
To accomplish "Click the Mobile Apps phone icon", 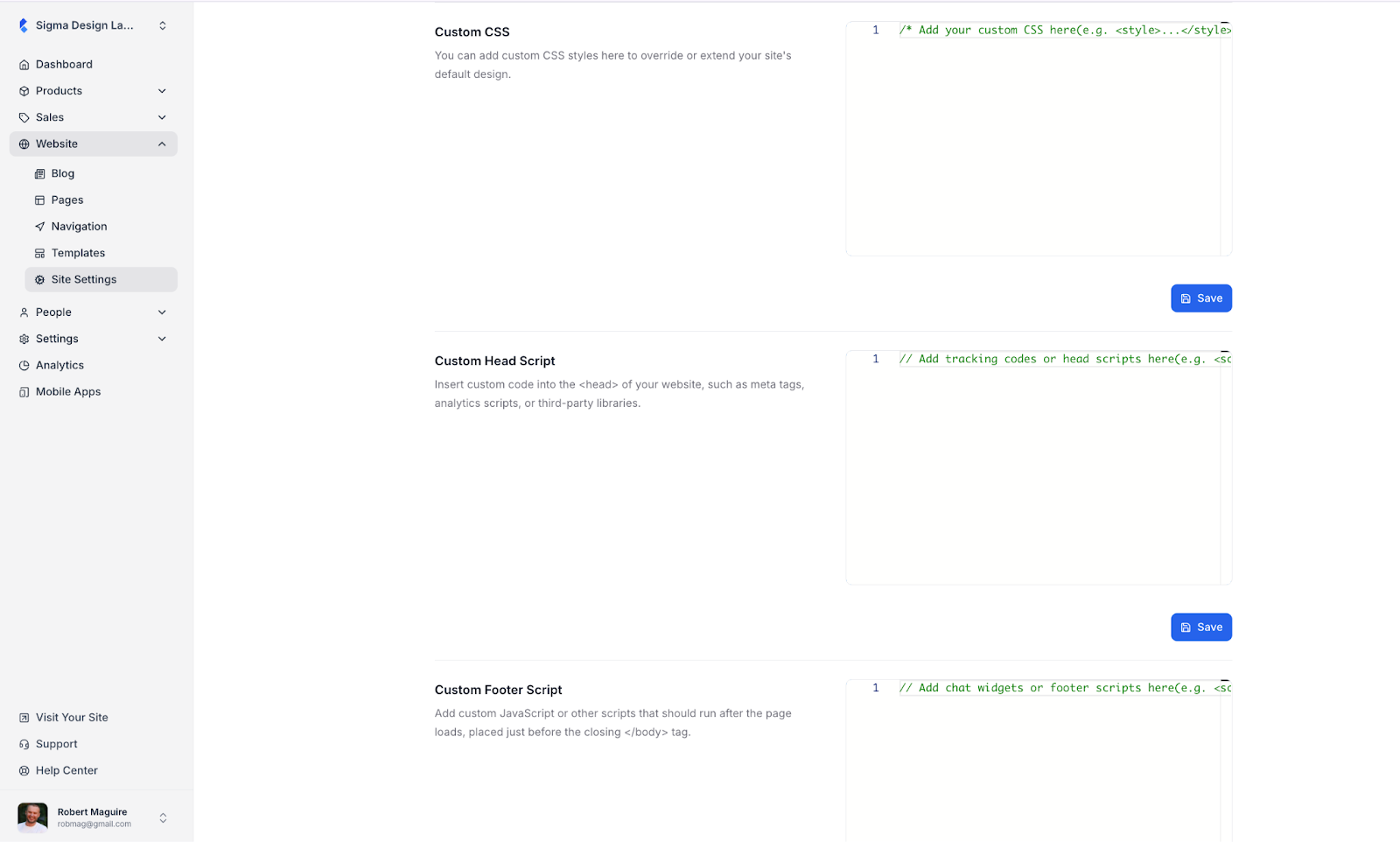I will click(x=24, y=392).
